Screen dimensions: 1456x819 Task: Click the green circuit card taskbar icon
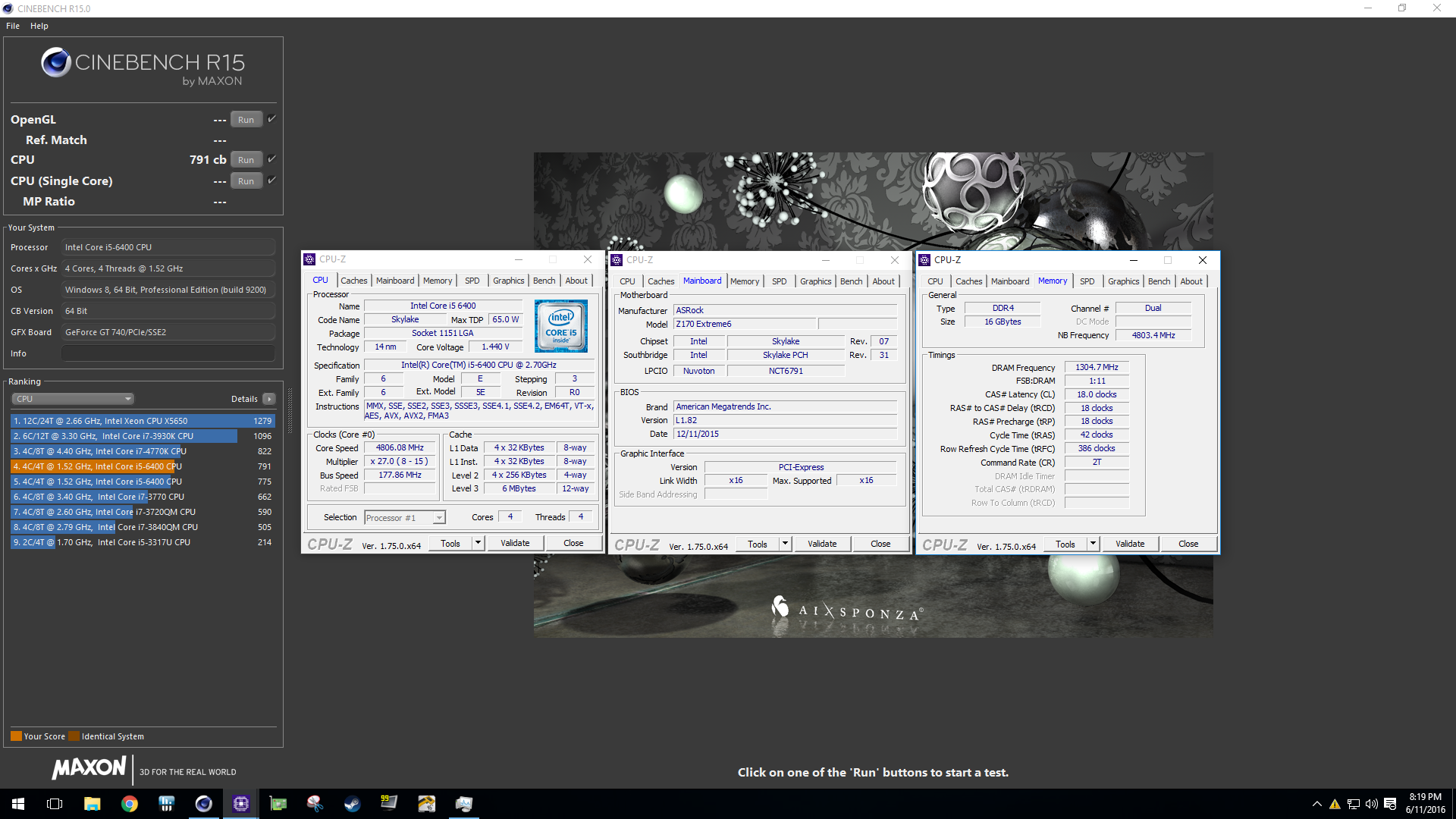tap(278, 804)
